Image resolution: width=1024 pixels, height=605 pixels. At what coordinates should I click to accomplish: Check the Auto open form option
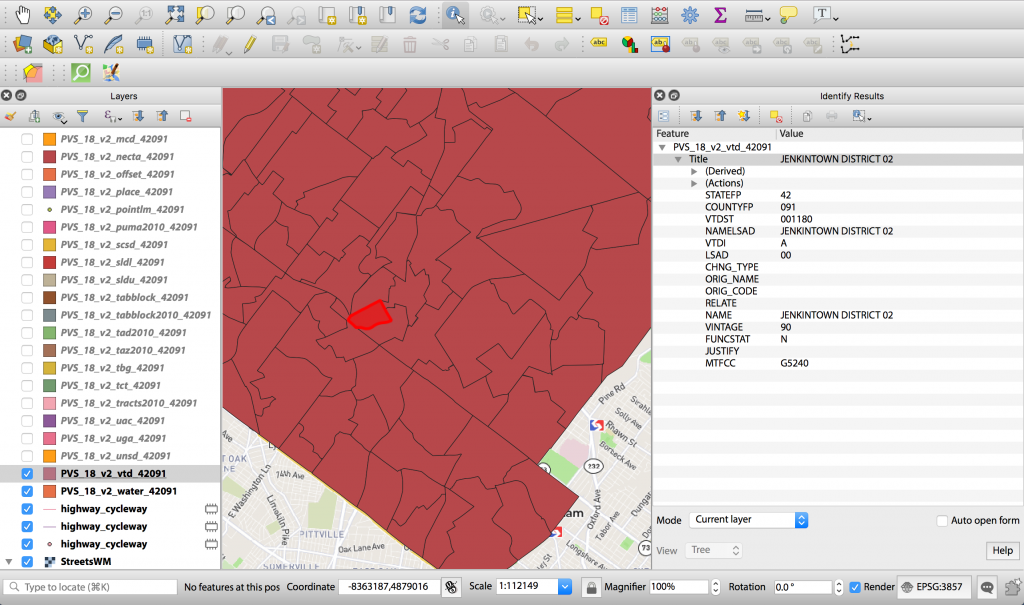click(942, 521)
